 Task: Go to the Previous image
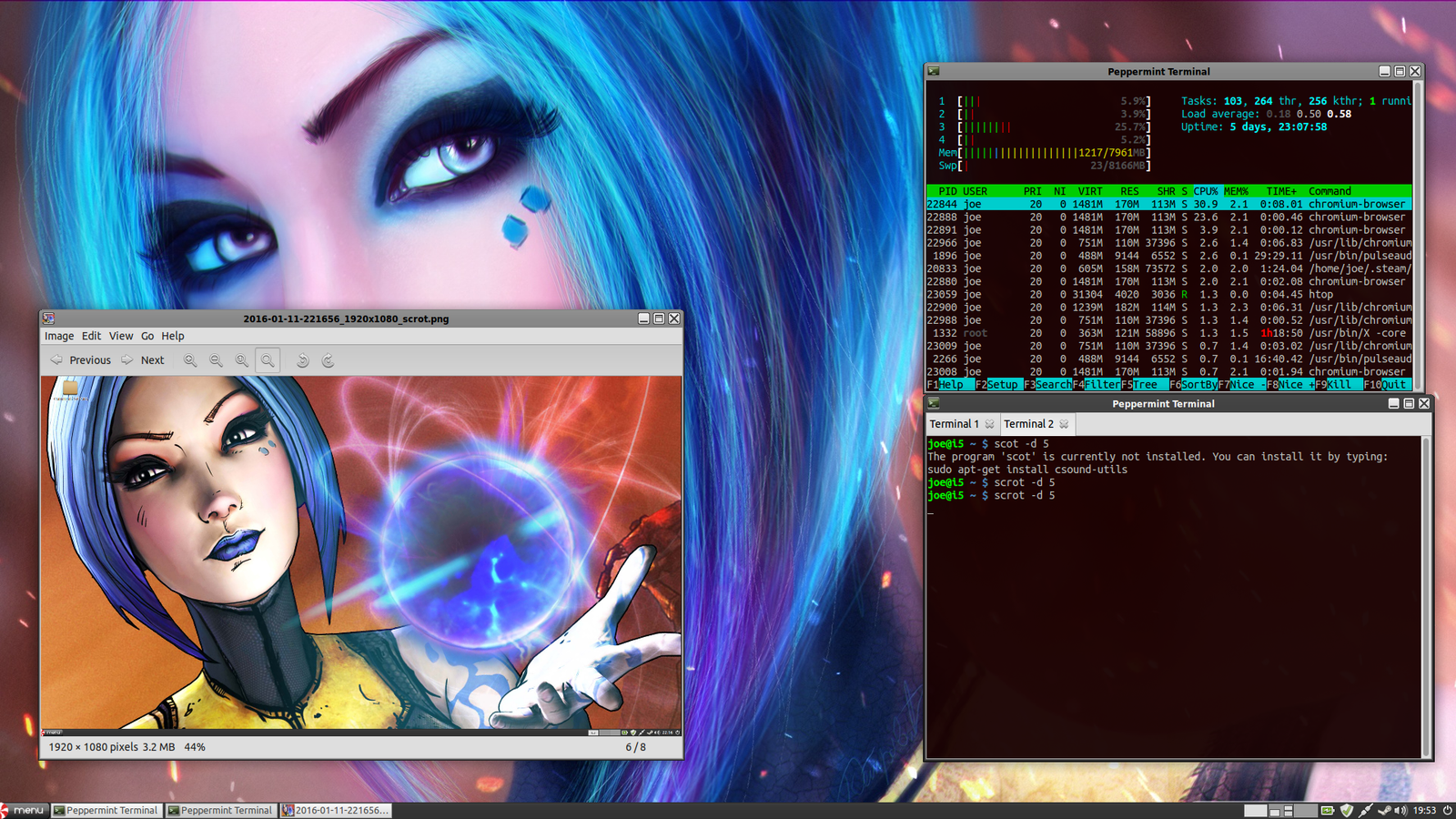click(80, 360)
